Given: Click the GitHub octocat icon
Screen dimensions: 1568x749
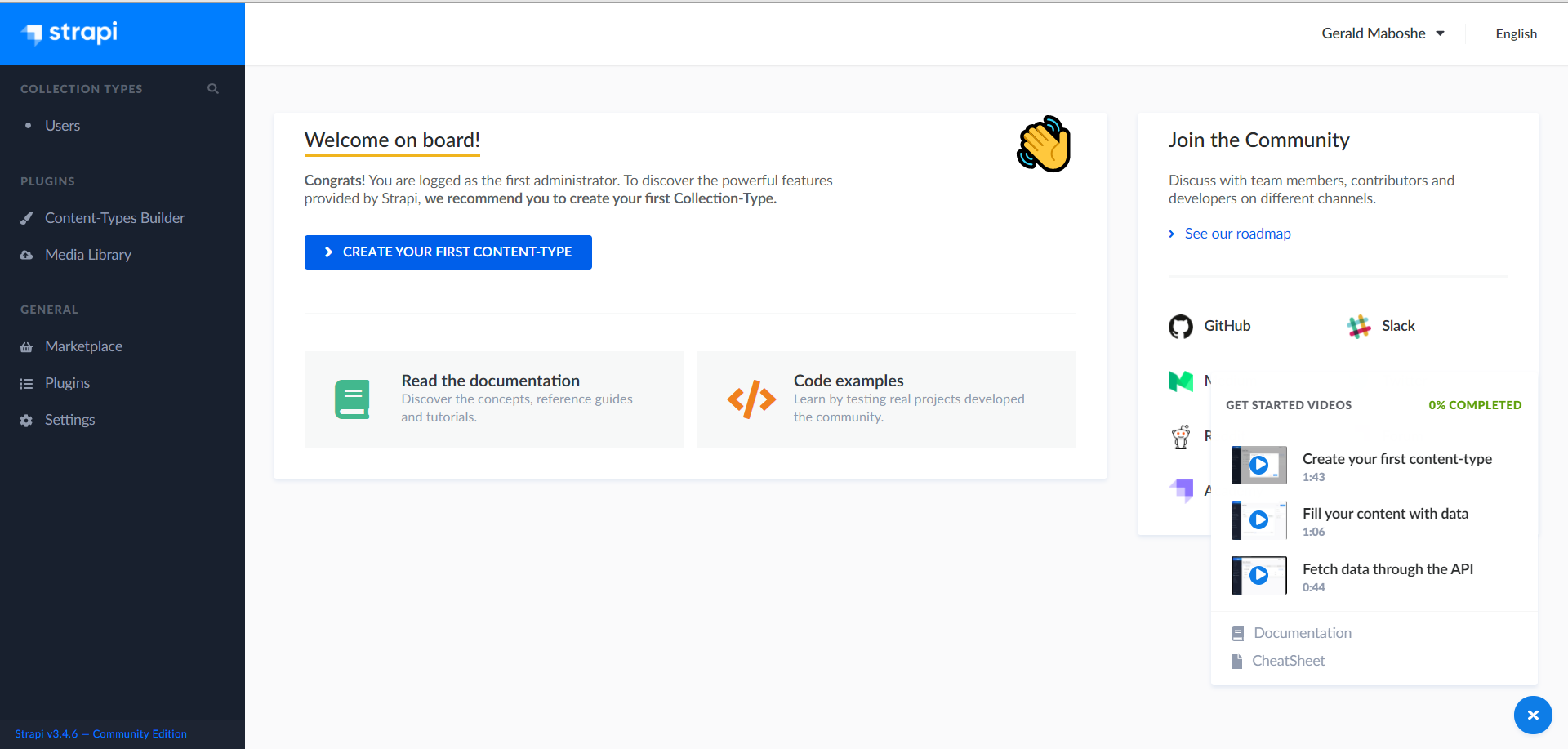Looking at the screenshot, I should point(1180,327).
